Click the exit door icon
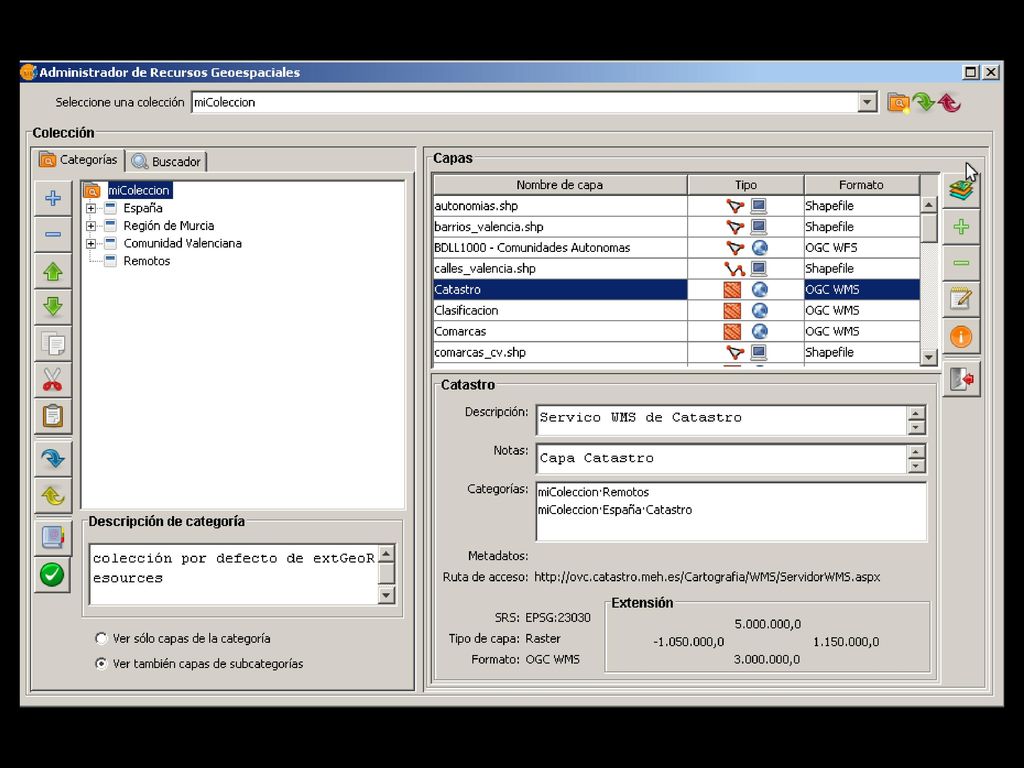The height and width of the screenshot is (768, 1024). click(x=961, y=379)
